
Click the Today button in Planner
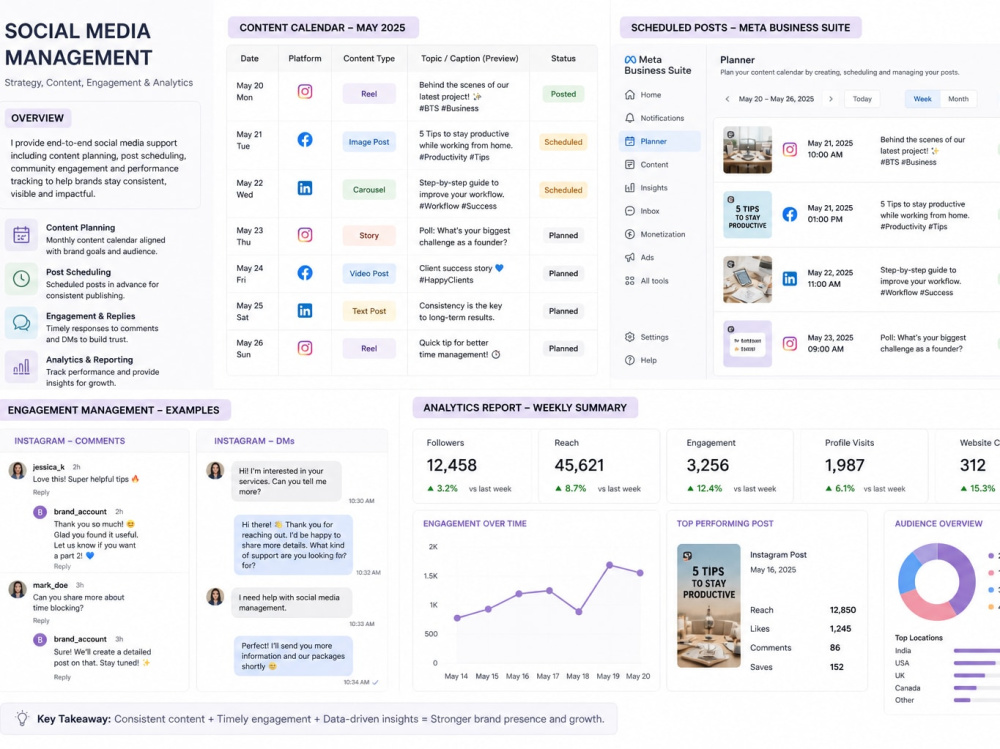pos(862,99)
